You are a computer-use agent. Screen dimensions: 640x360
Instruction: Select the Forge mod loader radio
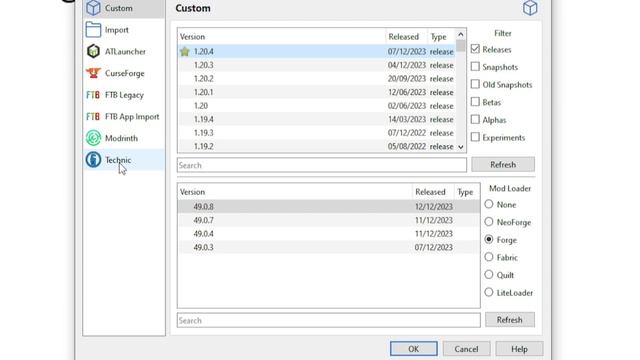pyautogui.click(x=489, y=239)
